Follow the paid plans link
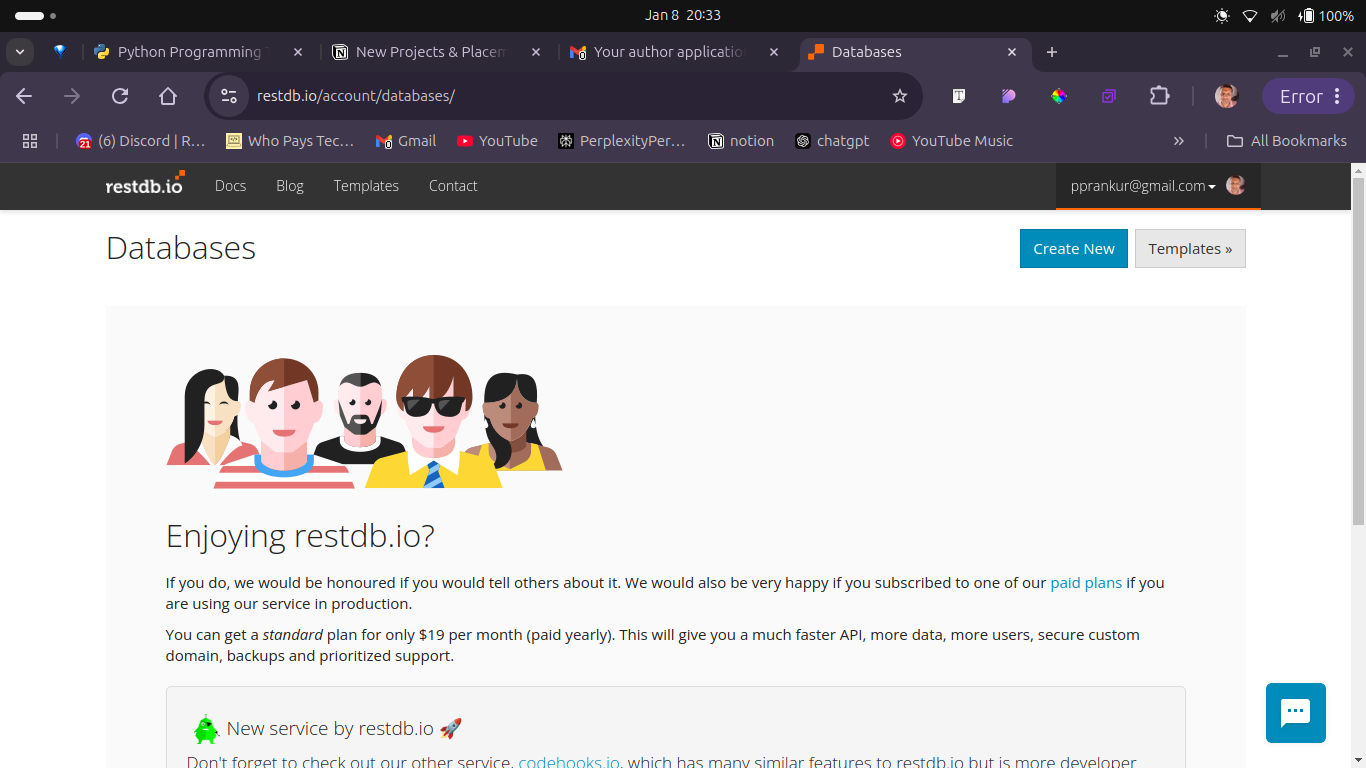The height and width of the screenshot is (768, 1366). 1086,583
